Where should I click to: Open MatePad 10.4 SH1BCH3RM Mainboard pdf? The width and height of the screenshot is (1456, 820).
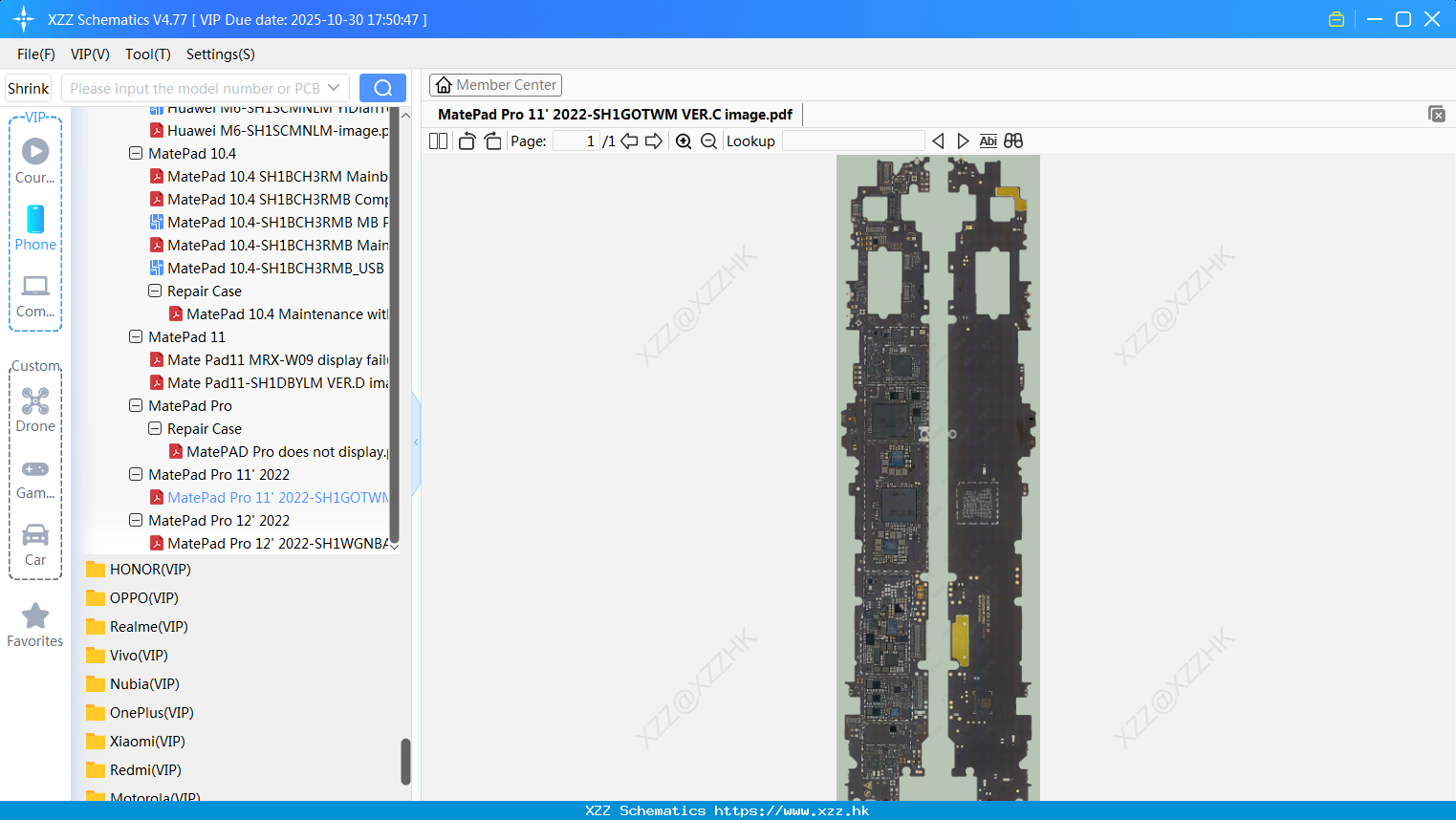[270, 176]
